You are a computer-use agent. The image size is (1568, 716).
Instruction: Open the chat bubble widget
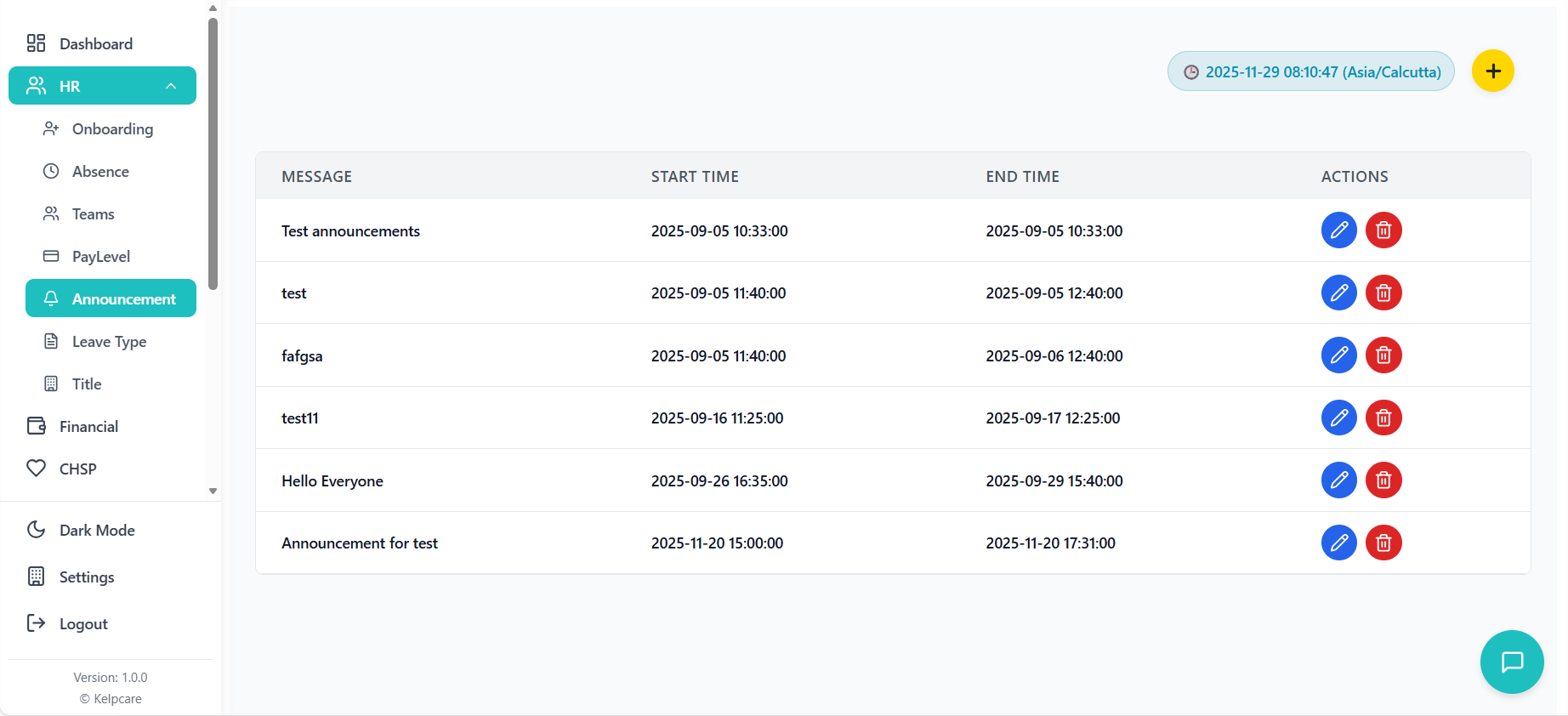(1511, 662)
